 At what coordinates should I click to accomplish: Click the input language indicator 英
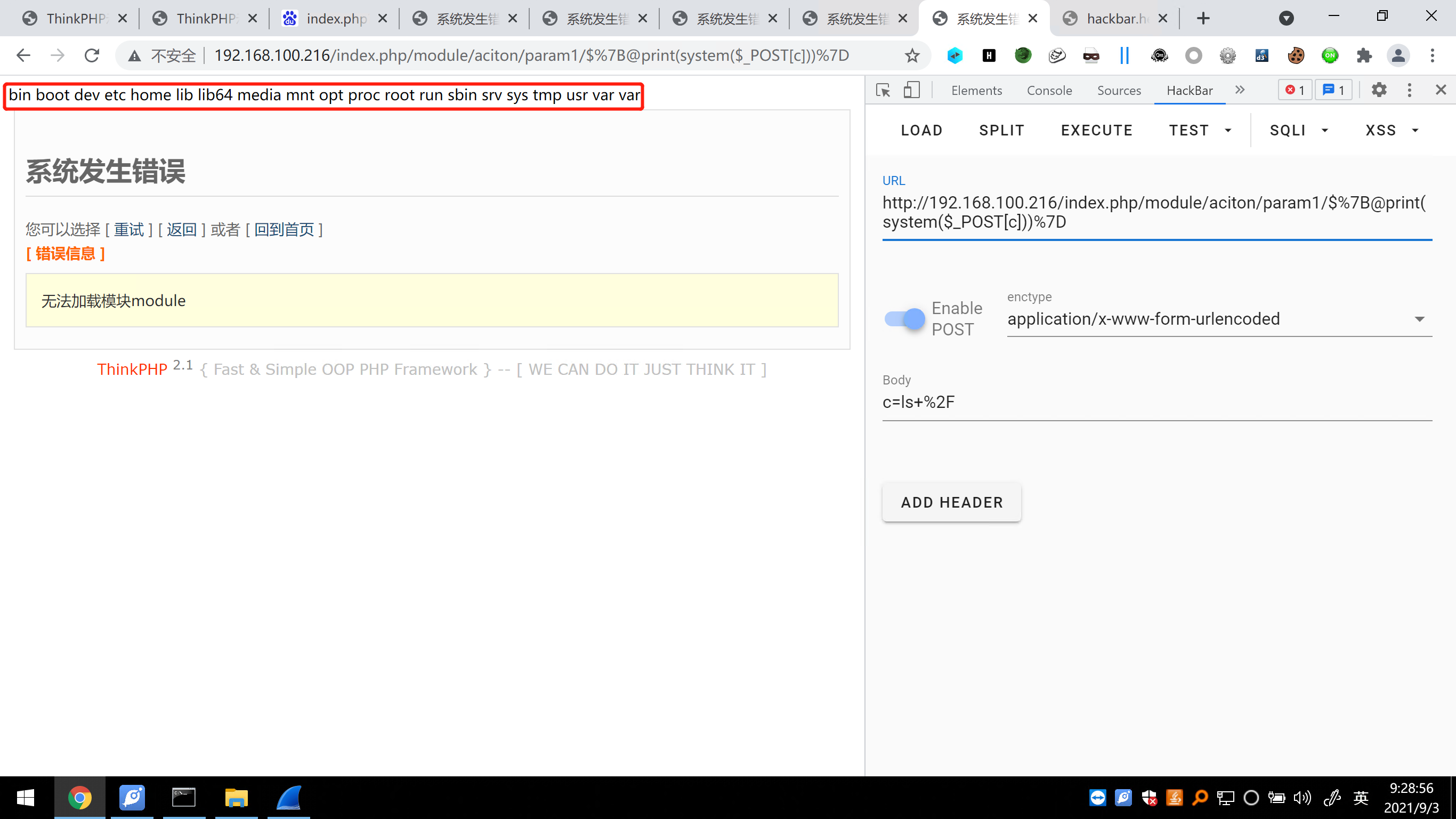click(1361, 798)
